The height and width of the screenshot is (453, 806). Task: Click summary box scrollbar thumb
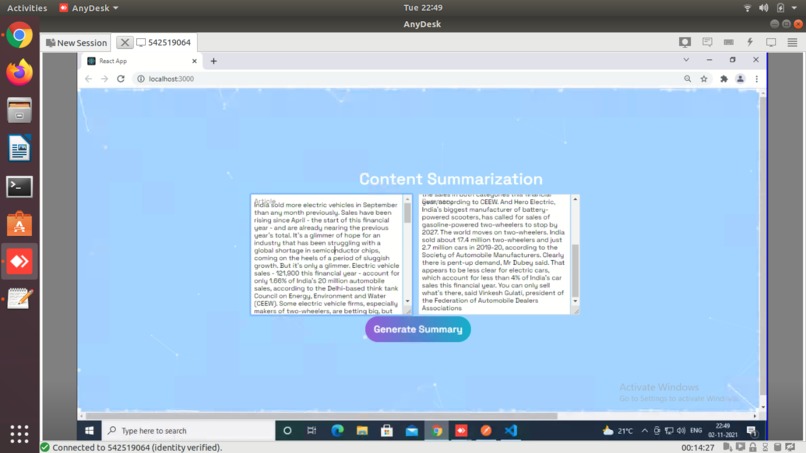tap(575, 269)
